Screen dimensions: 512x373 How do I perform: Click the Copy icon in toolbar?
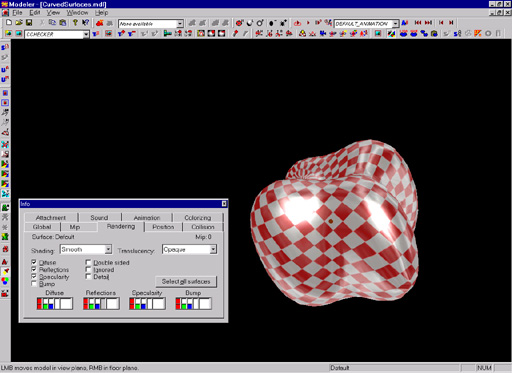pyautogui.click(x=52, y=23)
